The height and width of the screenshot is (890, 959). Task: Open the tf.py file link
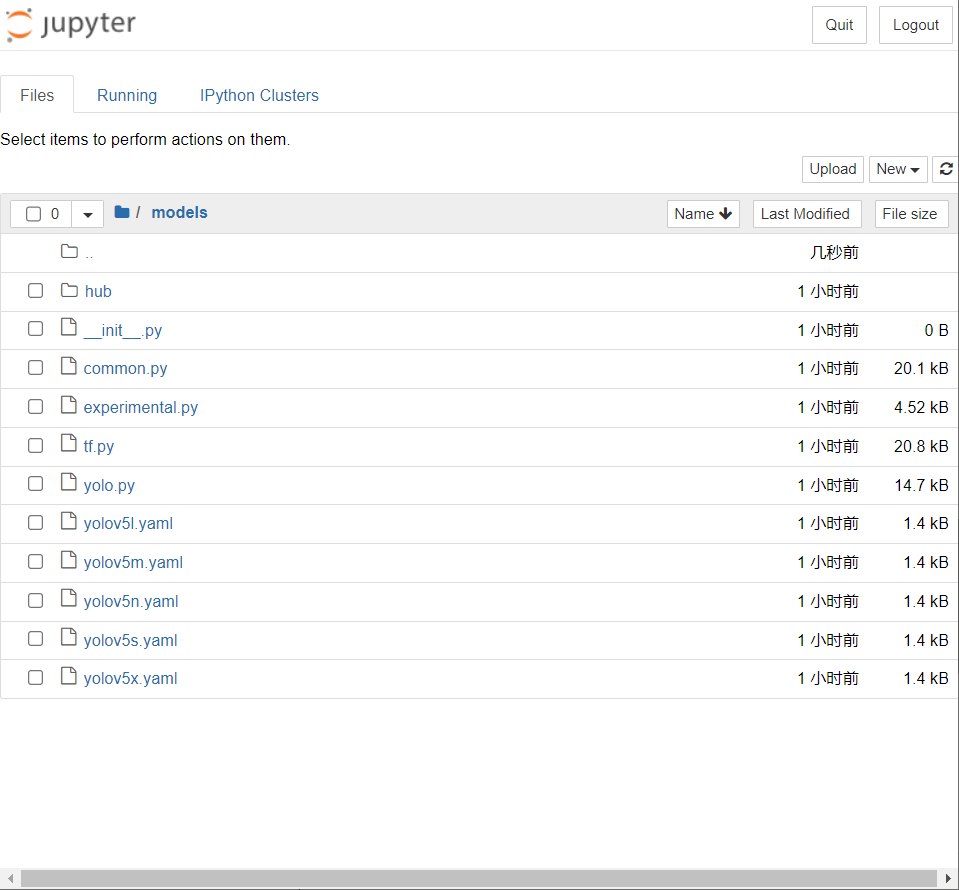99,446
